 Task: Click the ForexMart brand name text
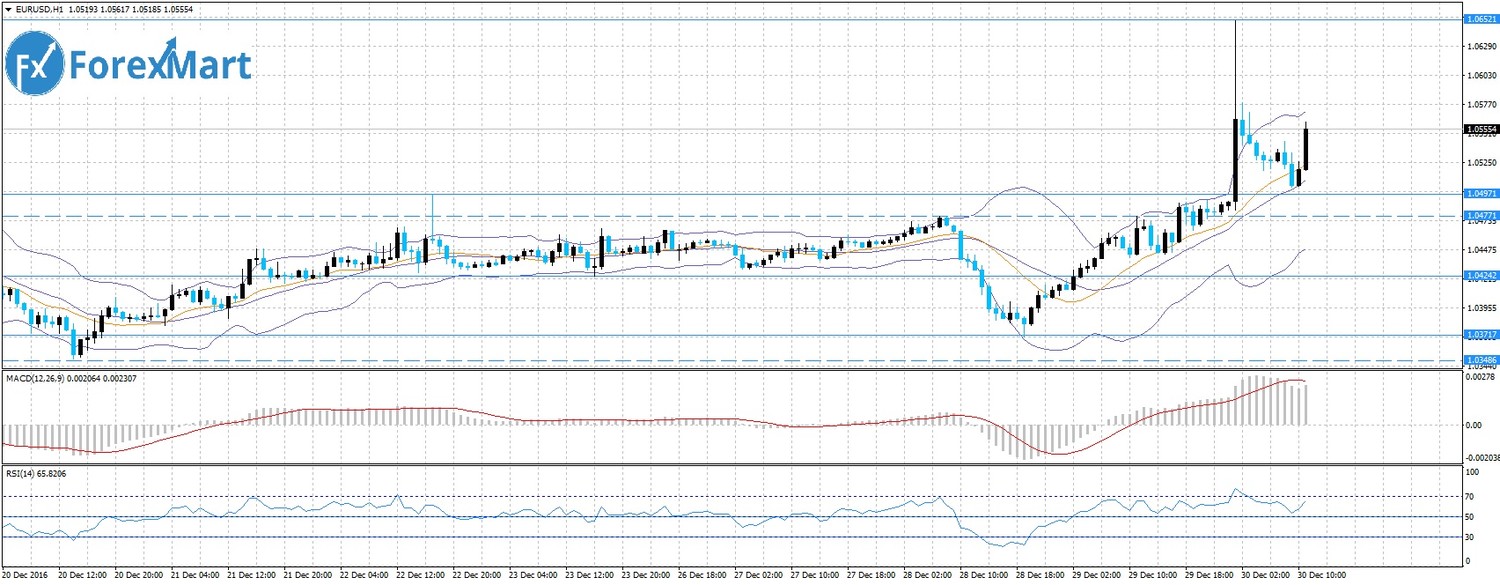[158, 66]
